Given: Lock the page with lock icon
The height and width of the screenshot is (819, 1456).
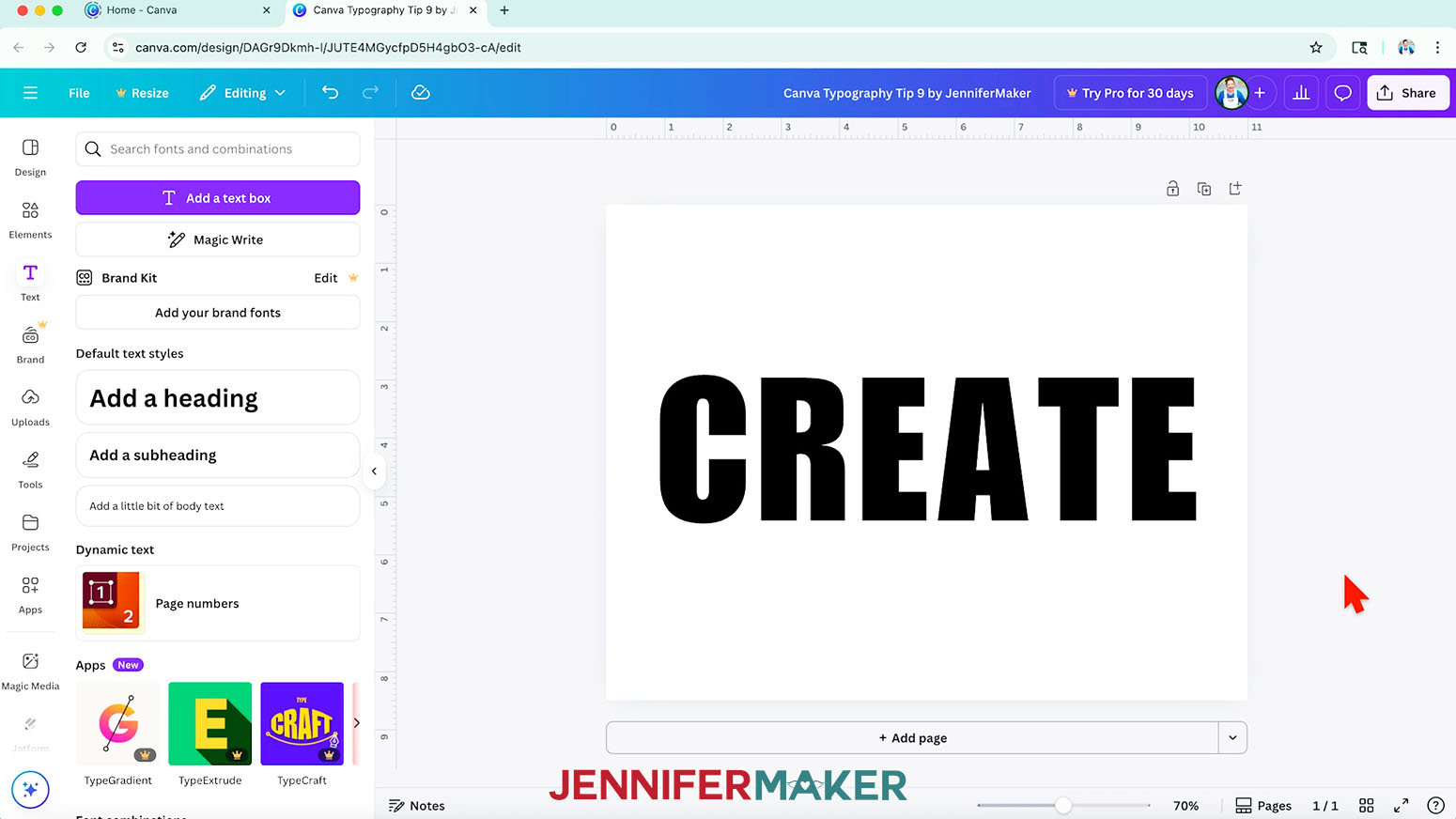Looking at the screenshot, I should (x=1172, y=189).
